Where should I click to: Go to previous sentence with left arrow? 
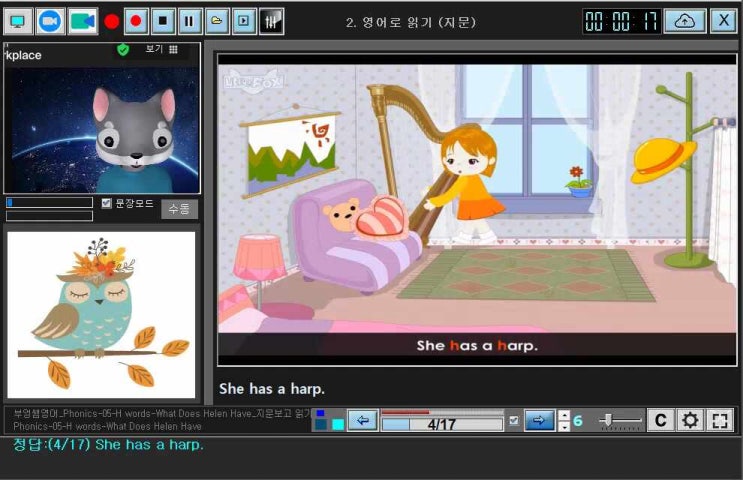[362, 420]
